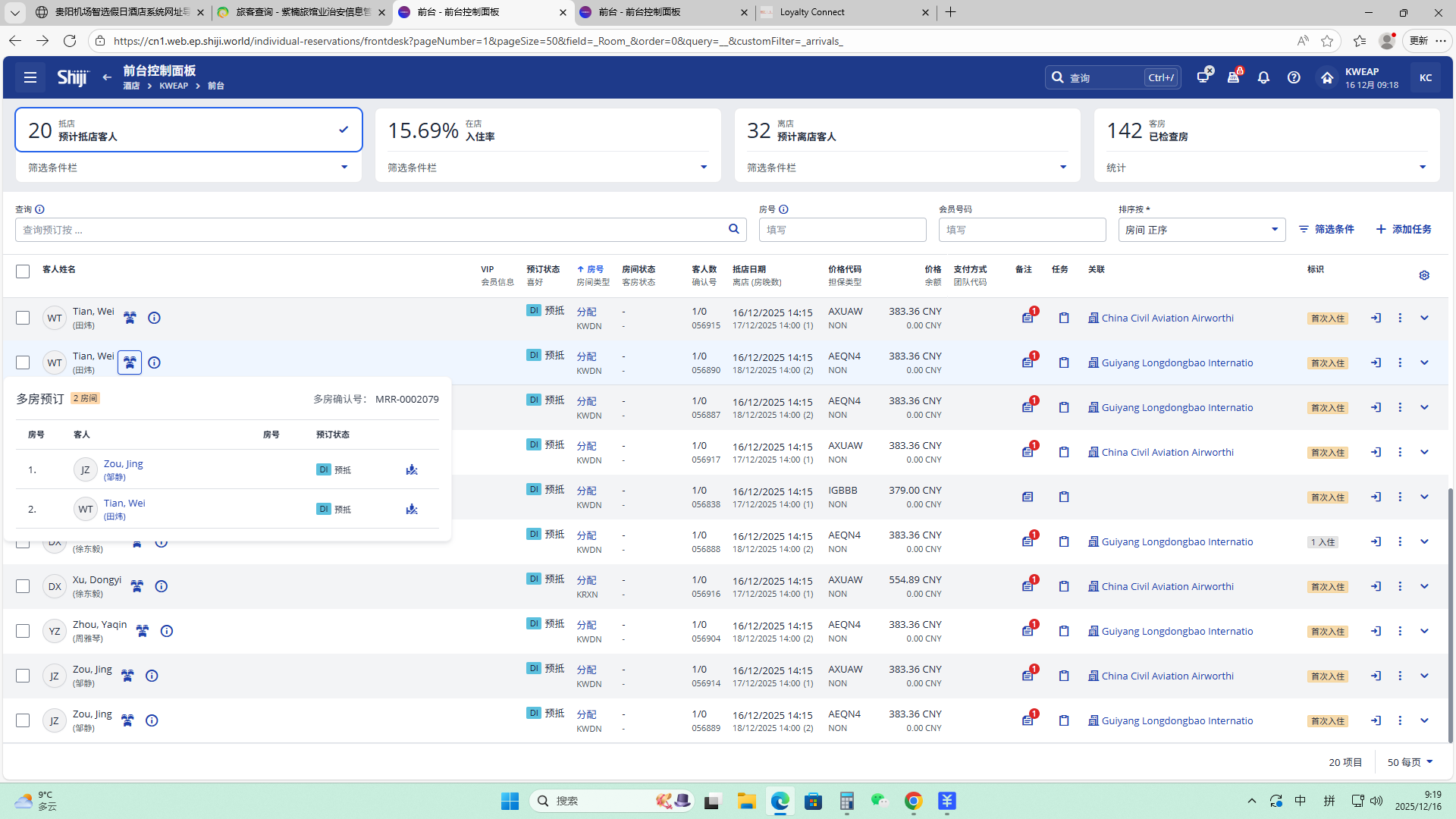The height and width of the screenshot is (819, 1456).
Task: Click the 添加任务 button
Action: pyautogui.click(x=1404, y=229)
